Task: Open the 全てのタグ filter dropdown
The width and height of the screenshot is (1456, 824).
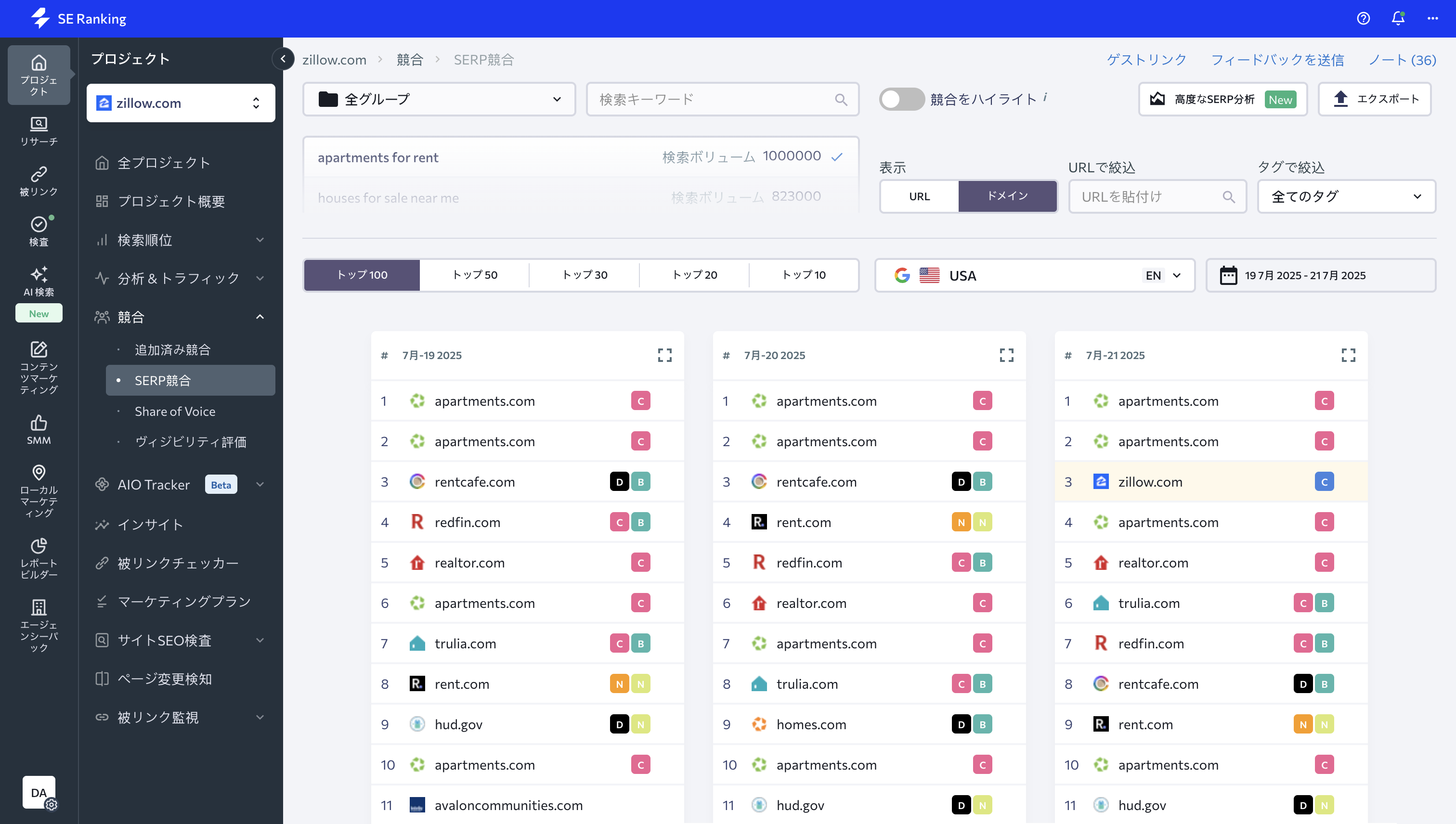Action: click(1346, 196)
